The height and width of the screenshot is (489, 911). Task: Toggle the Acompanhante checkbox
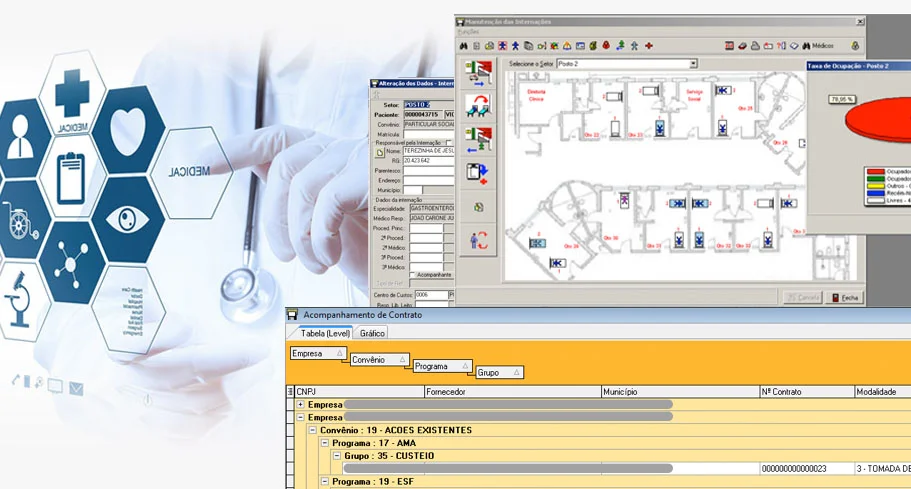(413, 275)
